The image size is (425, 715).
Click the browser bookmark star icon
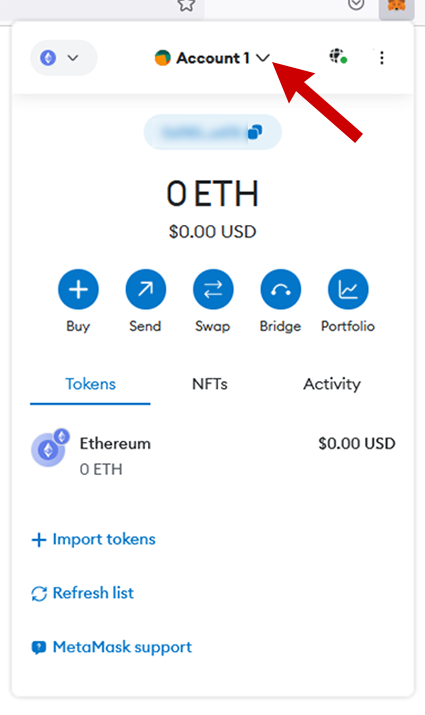186,5
